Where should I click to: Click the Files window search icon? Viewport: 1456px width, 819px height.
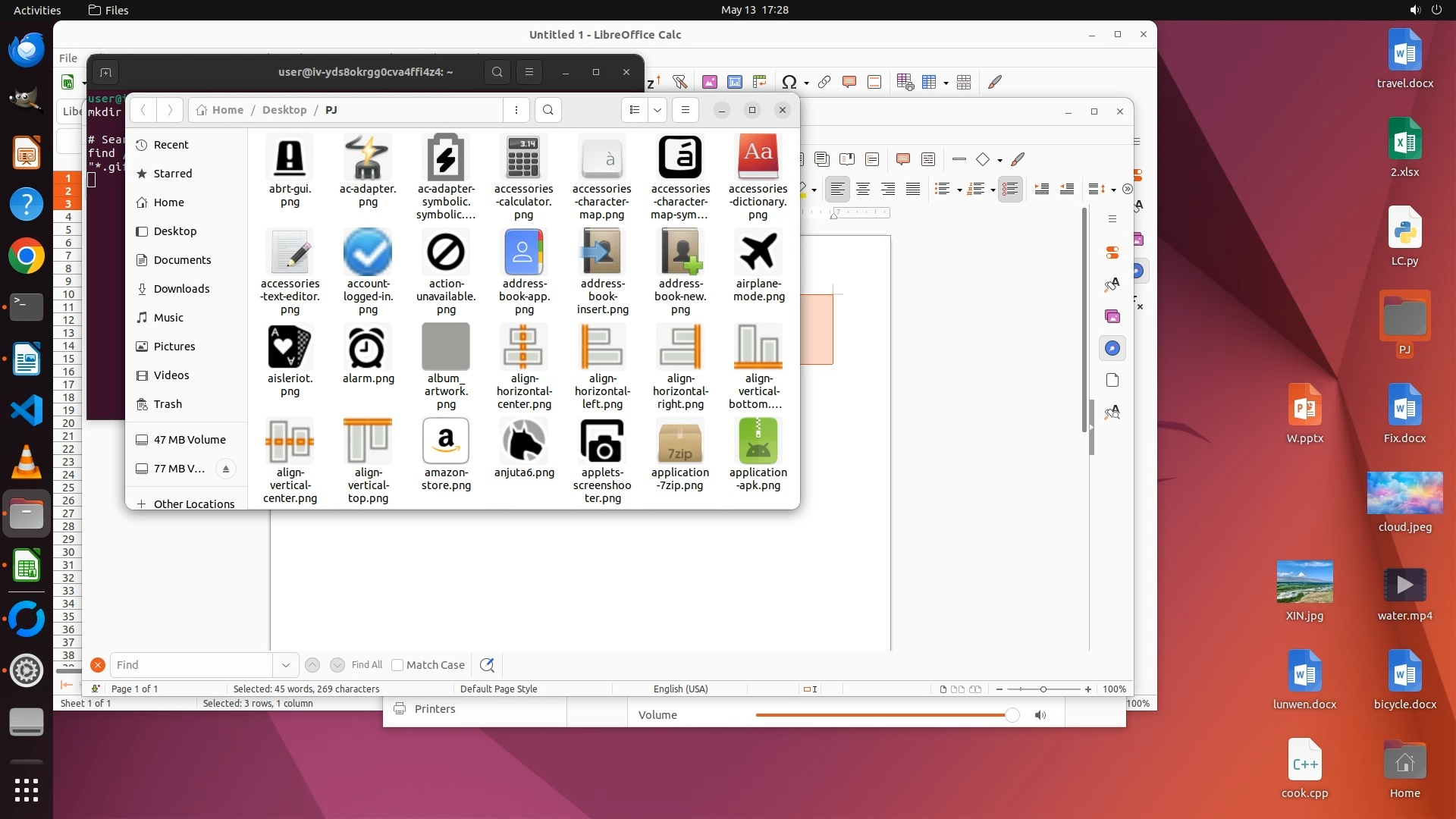click(x=548, y=110)
